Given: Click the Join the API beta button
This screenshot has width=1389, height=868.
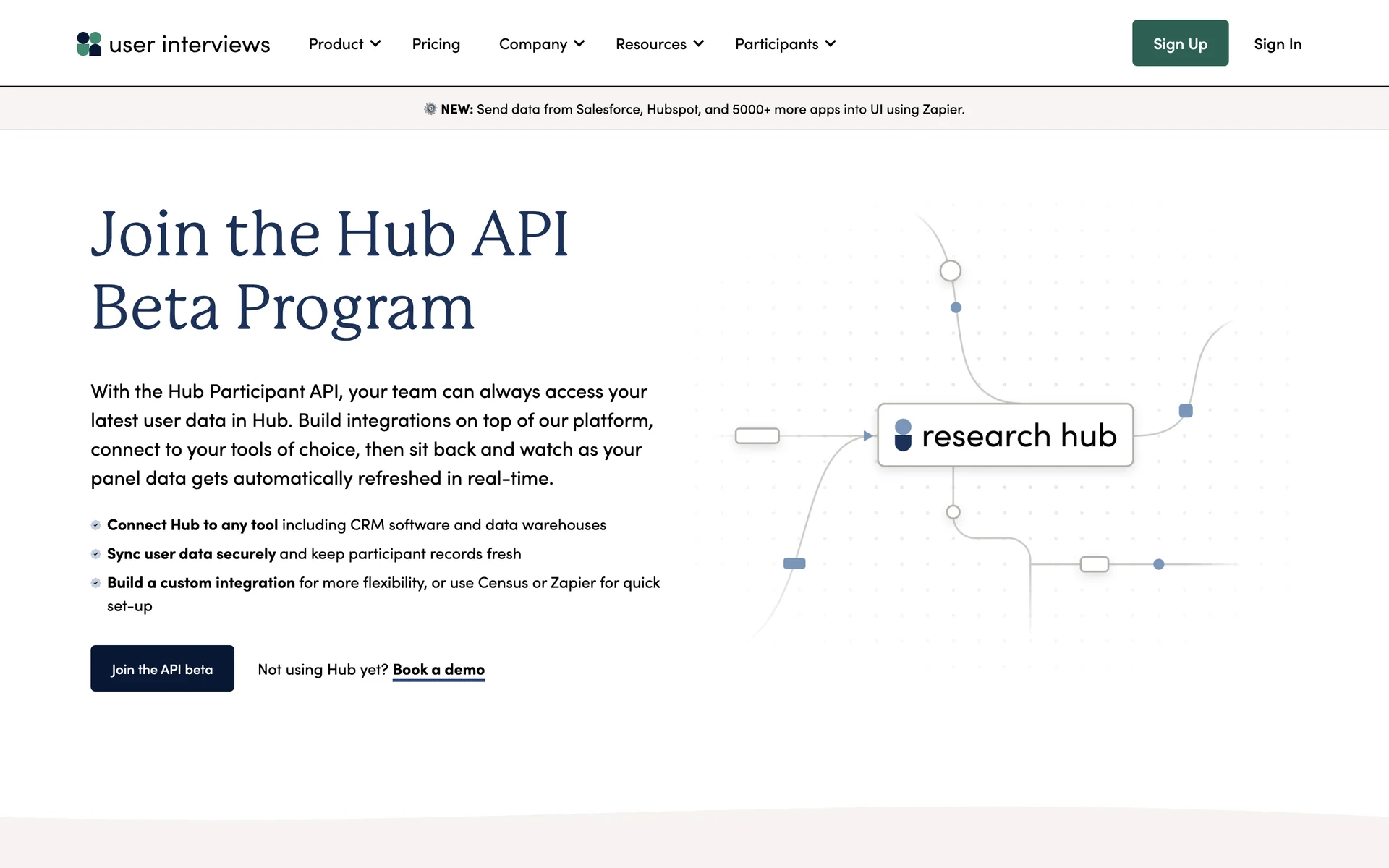Looking at the screenshot, I should coord(162,668).
